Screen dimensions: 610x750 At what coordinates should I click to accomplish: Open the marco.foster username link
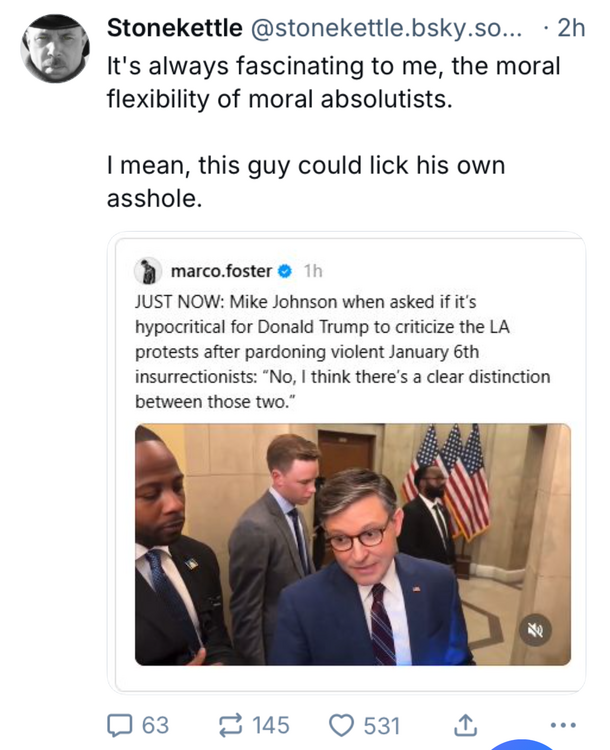pyautogui.click(x=222, y=271)
